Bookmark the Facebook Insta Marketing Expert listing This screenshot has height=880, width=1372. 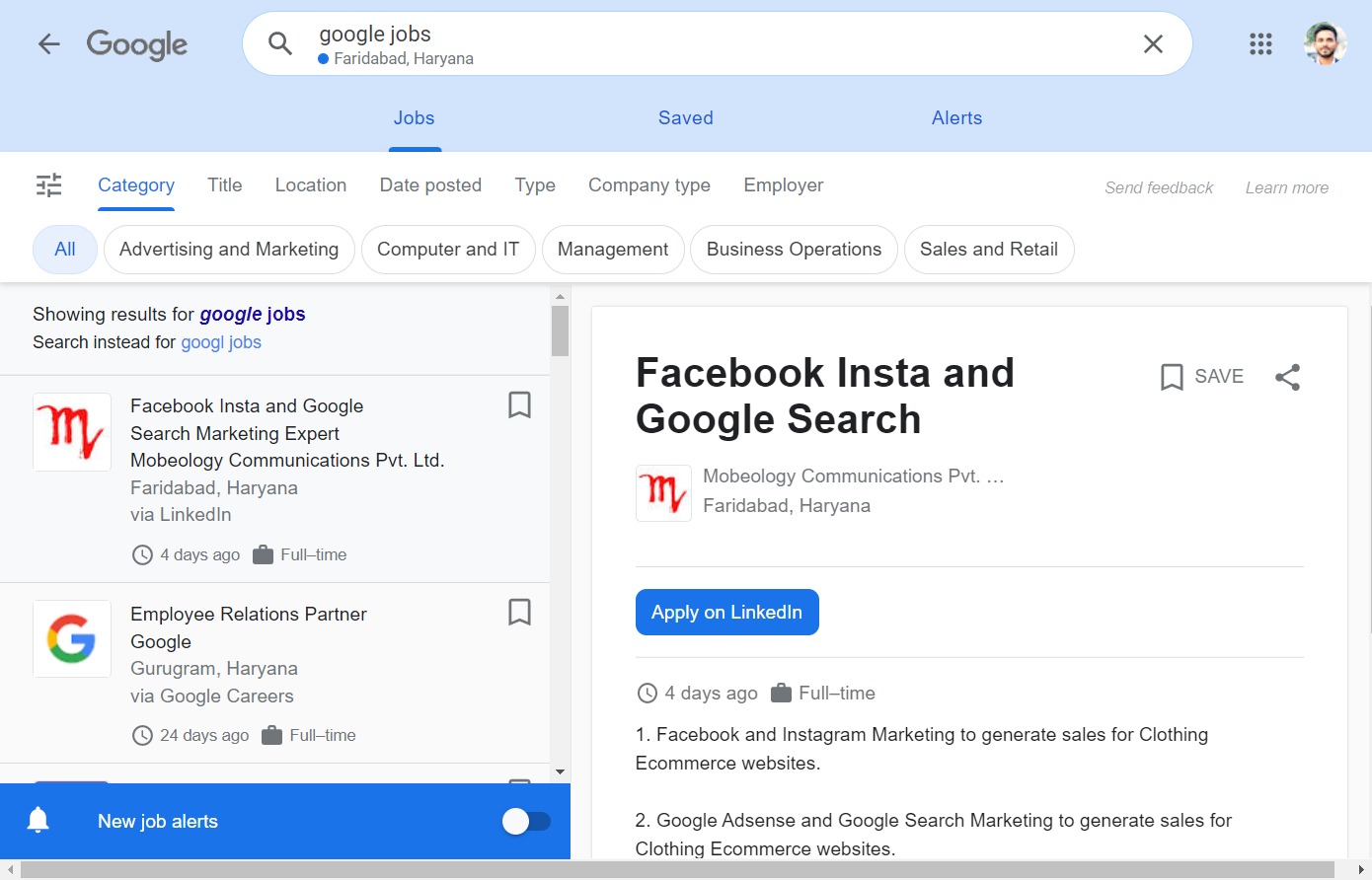[519, 404]
